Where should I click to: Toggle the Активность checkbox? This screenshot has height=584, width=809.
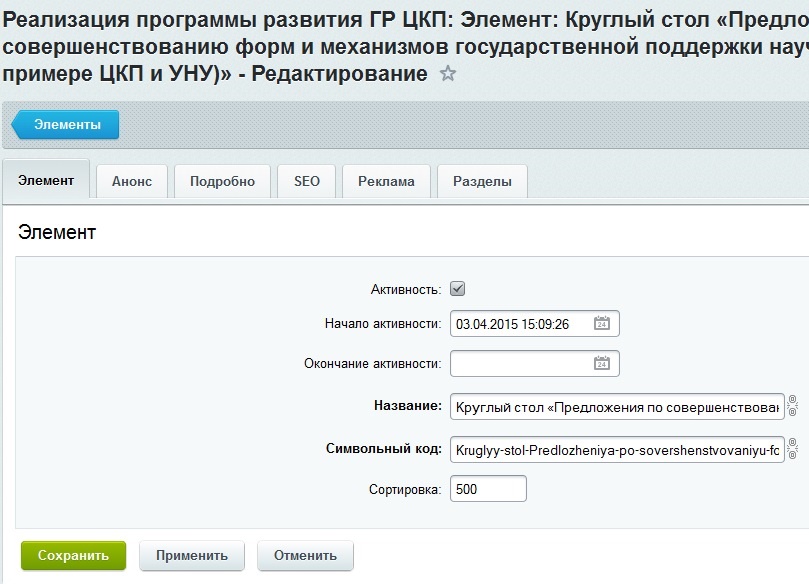coord(457,288)
